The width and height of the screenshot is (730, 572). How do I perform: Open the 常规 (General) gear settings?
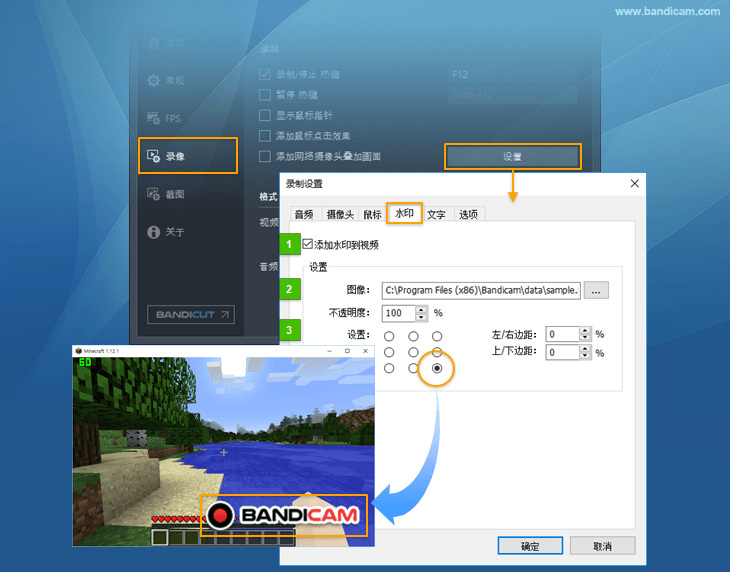pyautogui.click(x=154, y=80)
